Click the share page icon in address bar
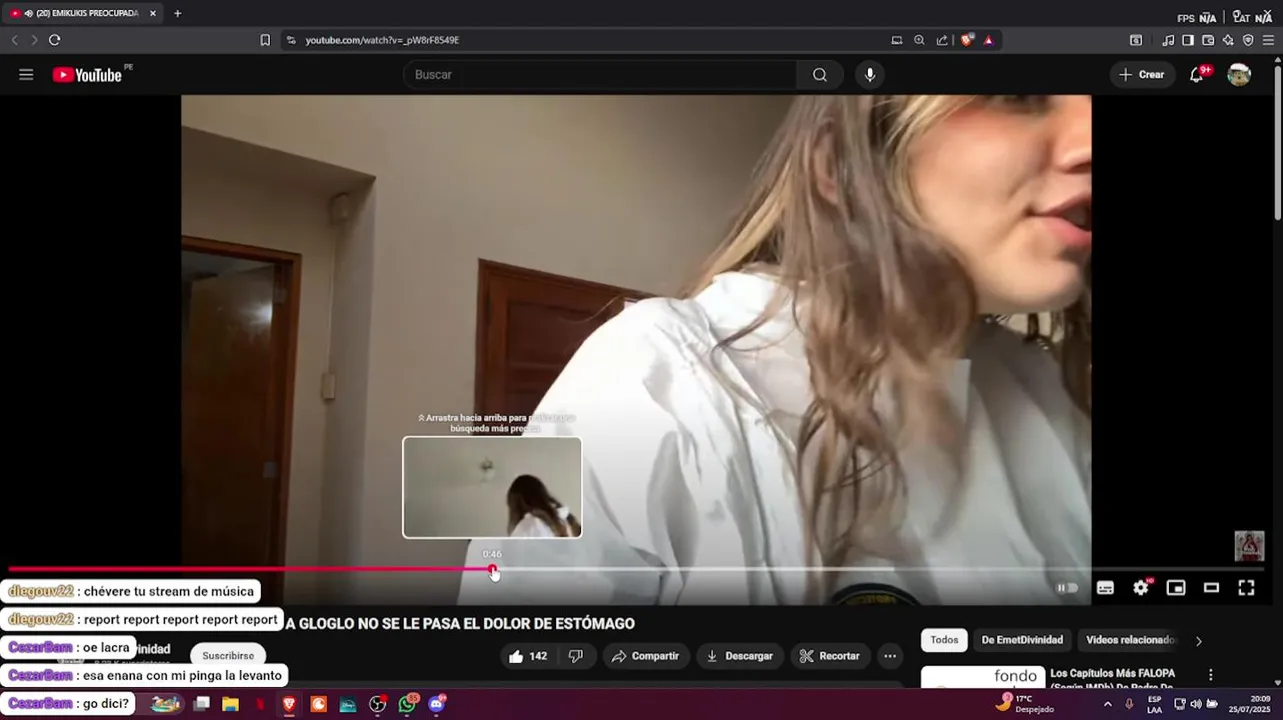Screen dimensions: 1283x720 pos(942,40)
